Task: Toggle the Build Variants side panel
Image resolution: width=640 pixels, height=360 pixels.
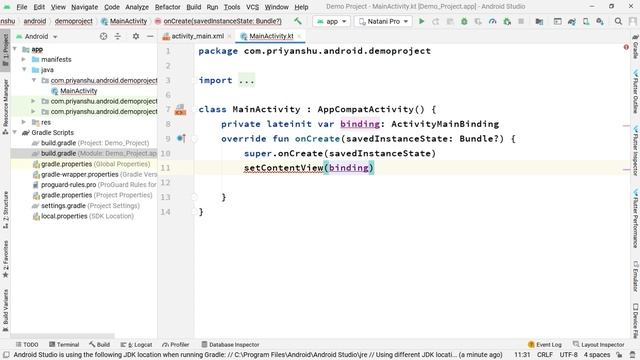Action: pos(5,310)
